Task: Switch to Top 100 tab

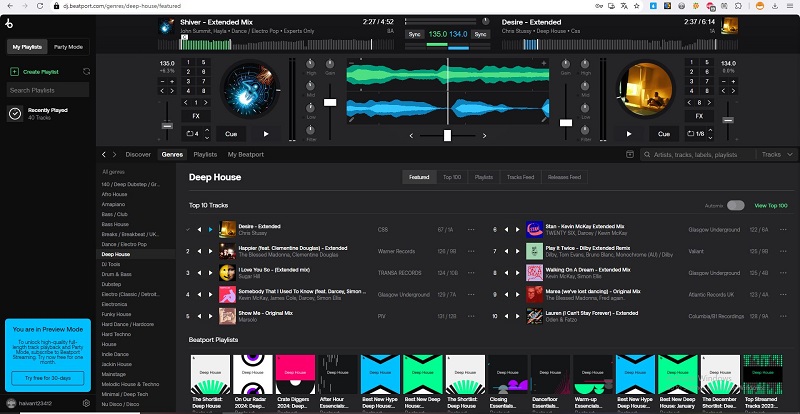Action: (452, 177)
